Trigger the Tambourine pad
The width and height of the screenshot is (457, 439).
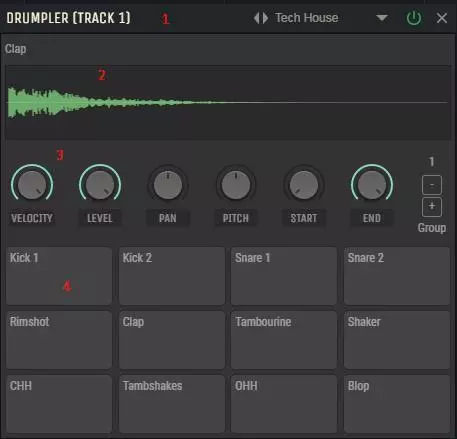coord(284,340)
